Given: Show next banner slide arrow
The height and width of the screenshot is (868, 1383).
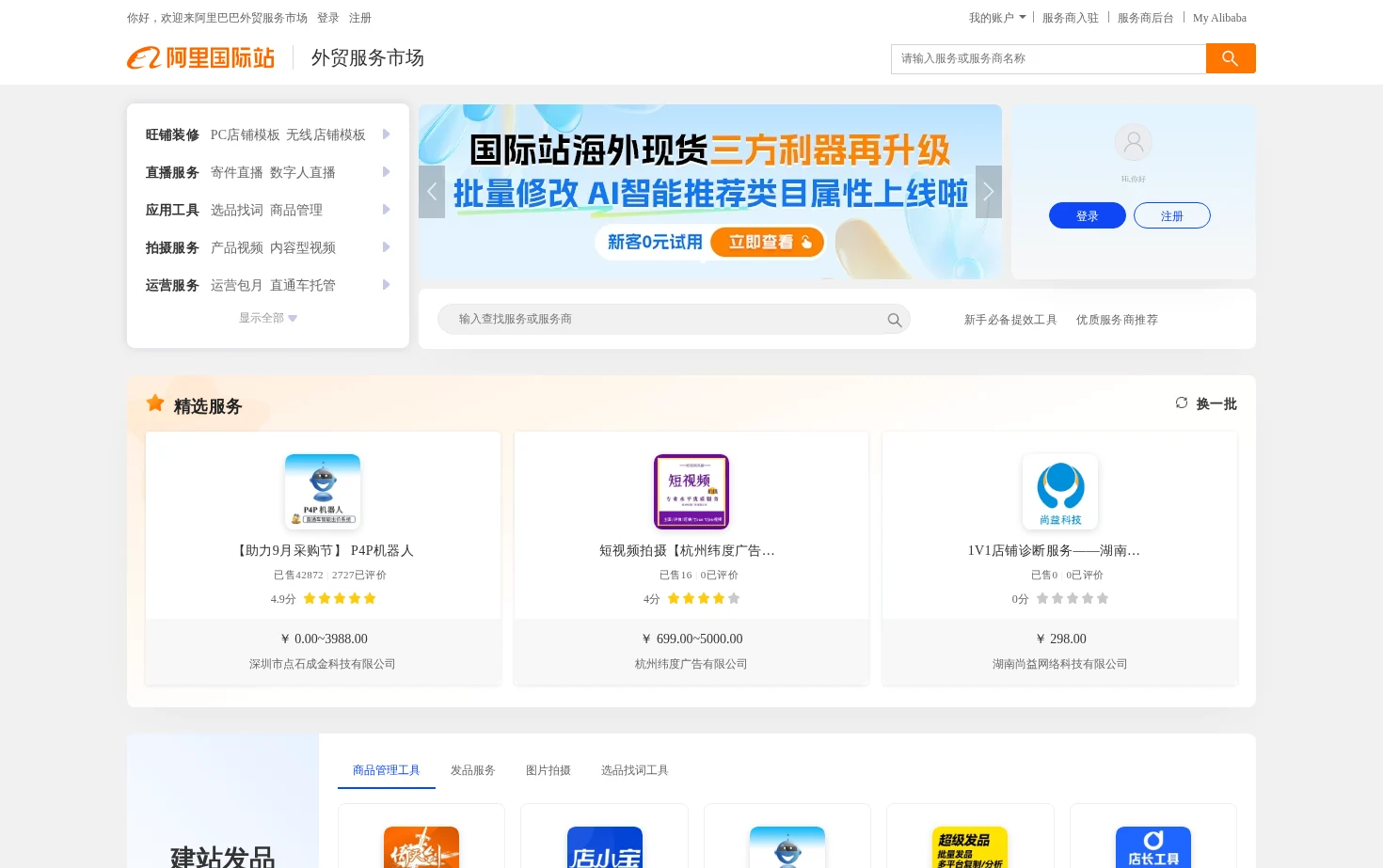Looking at the screenshot, I should click(989, 192).
